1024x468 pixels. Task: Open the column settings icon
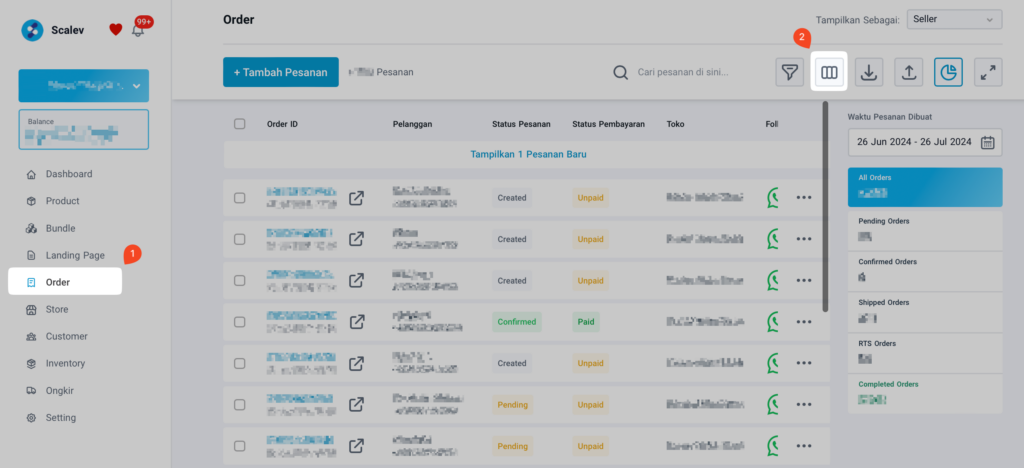(829, 72)
